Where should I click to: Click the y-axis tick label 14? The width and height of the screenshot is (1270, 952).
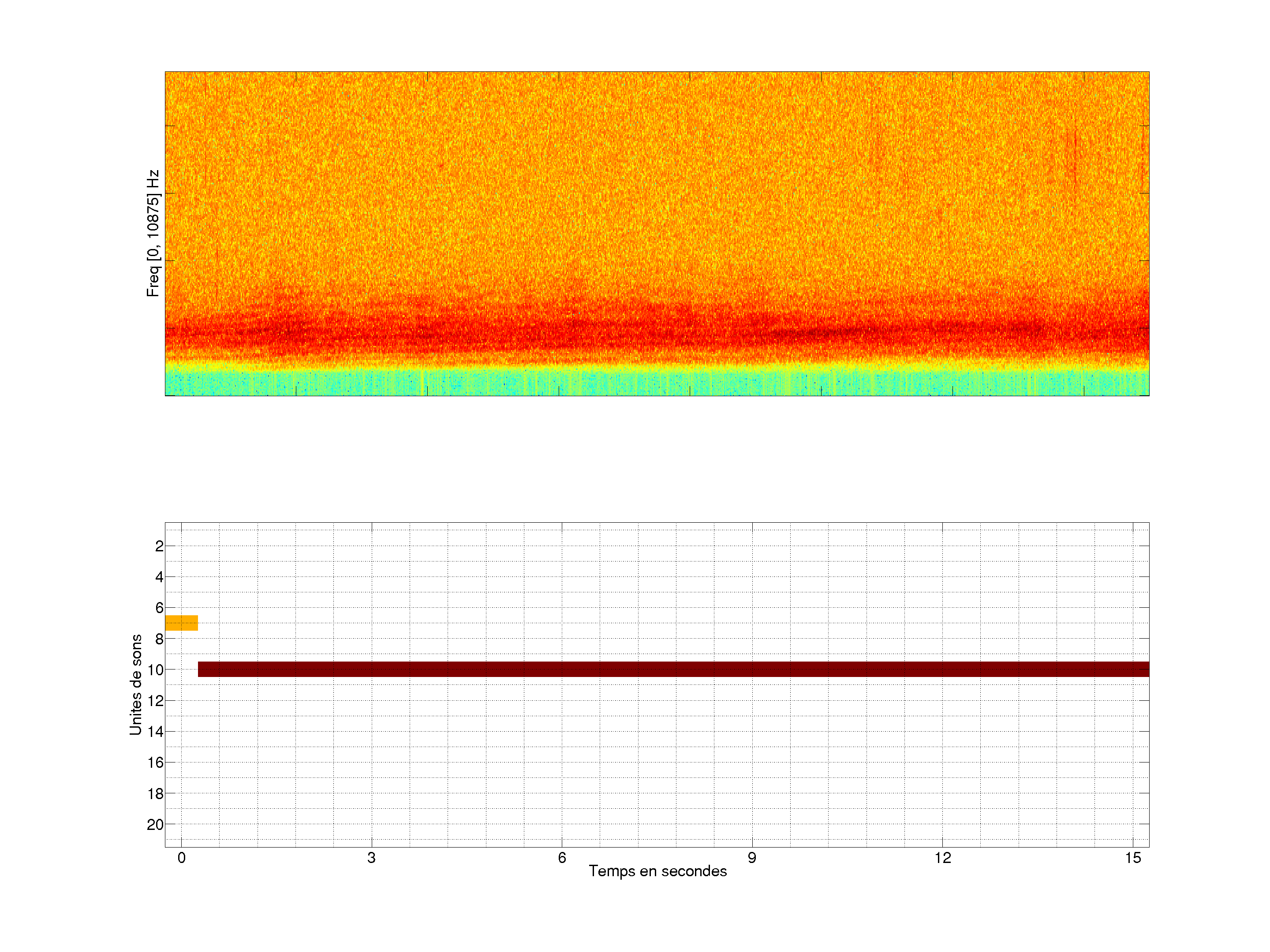156,732
